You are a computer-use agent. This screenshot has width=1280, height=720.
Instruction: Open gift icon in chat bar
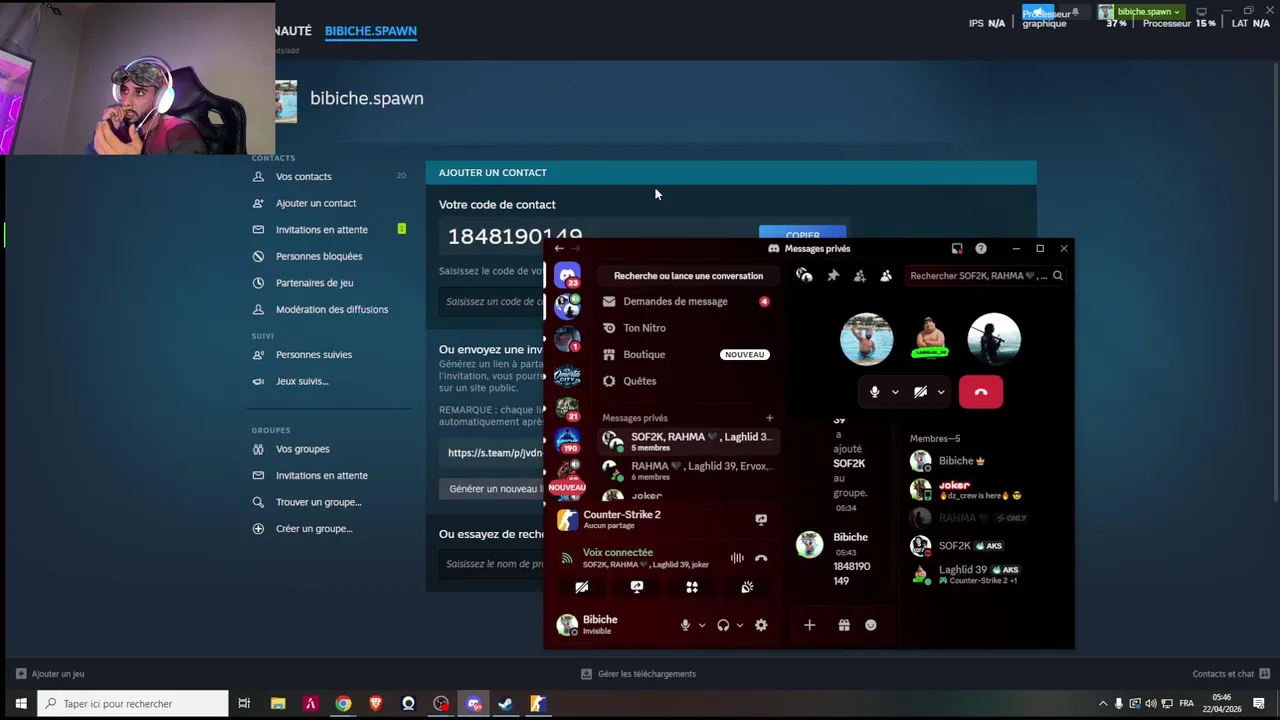844,625
